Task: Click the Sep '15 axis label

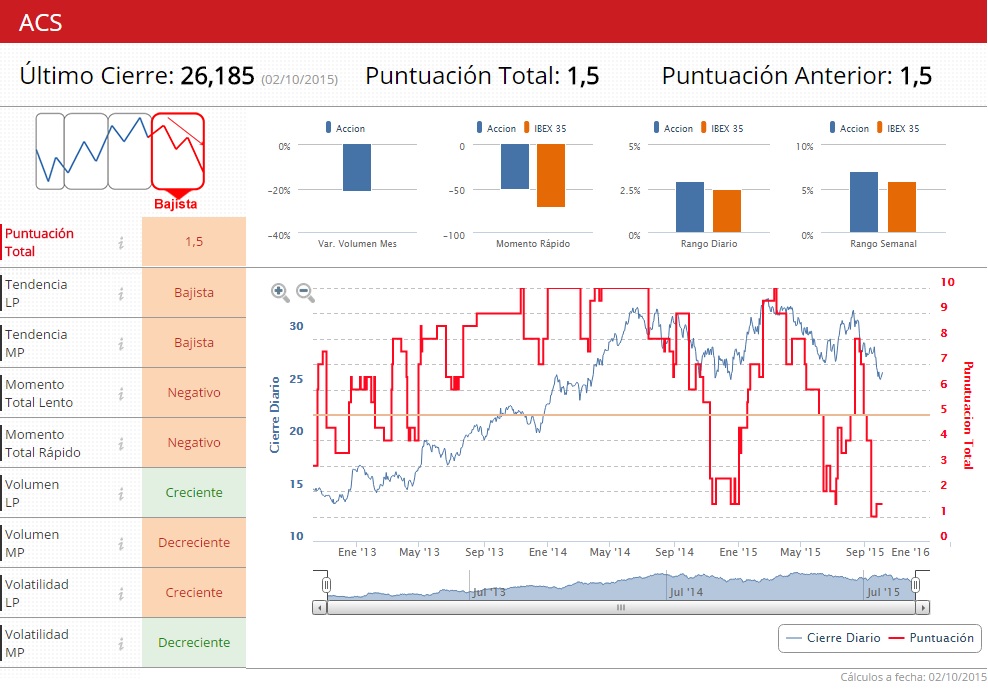Action: coord(864,552)
